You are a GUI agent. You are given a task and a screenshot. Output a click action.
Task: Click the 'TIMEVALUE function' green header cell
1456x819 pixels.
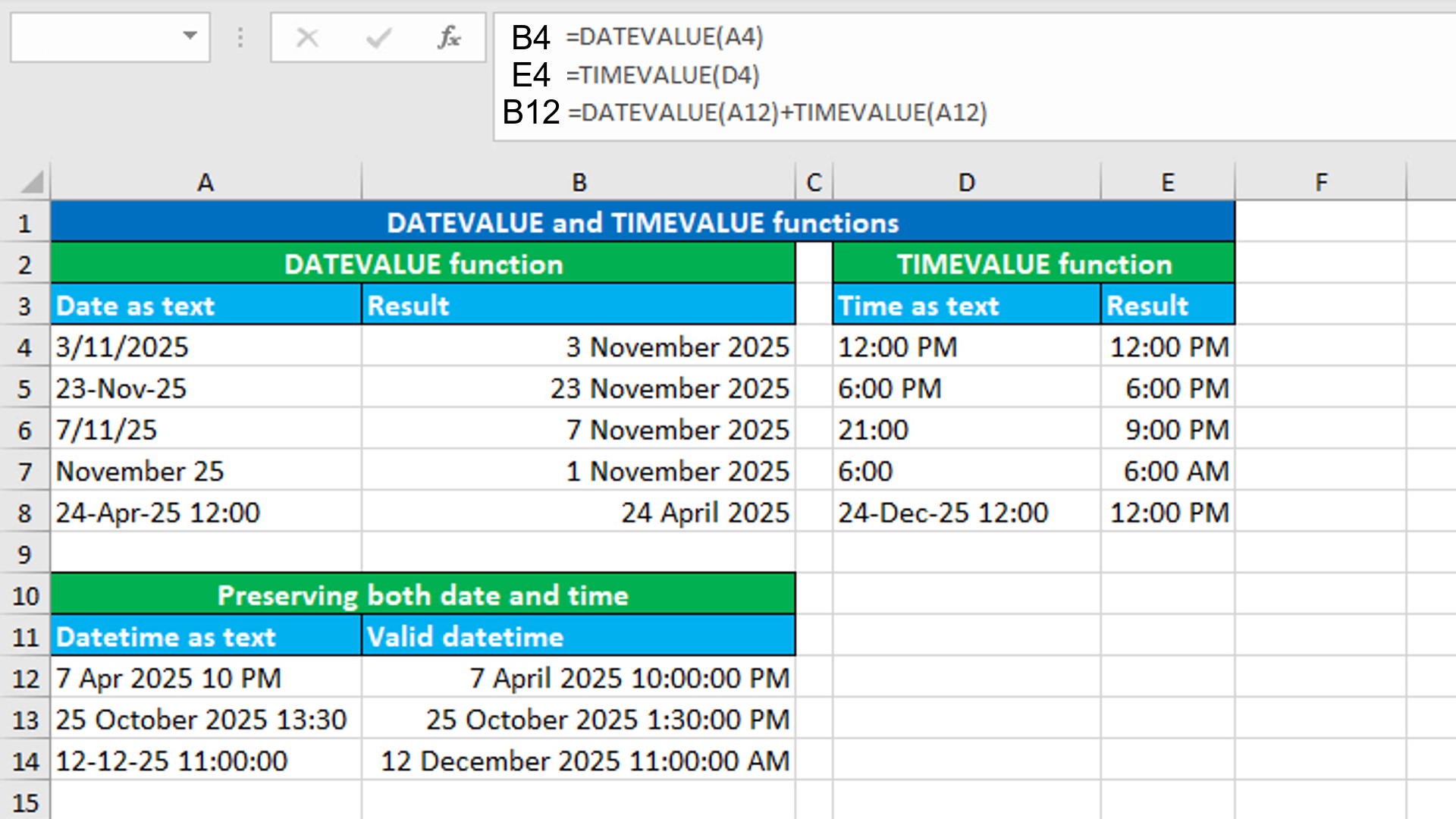[1034, 264]
